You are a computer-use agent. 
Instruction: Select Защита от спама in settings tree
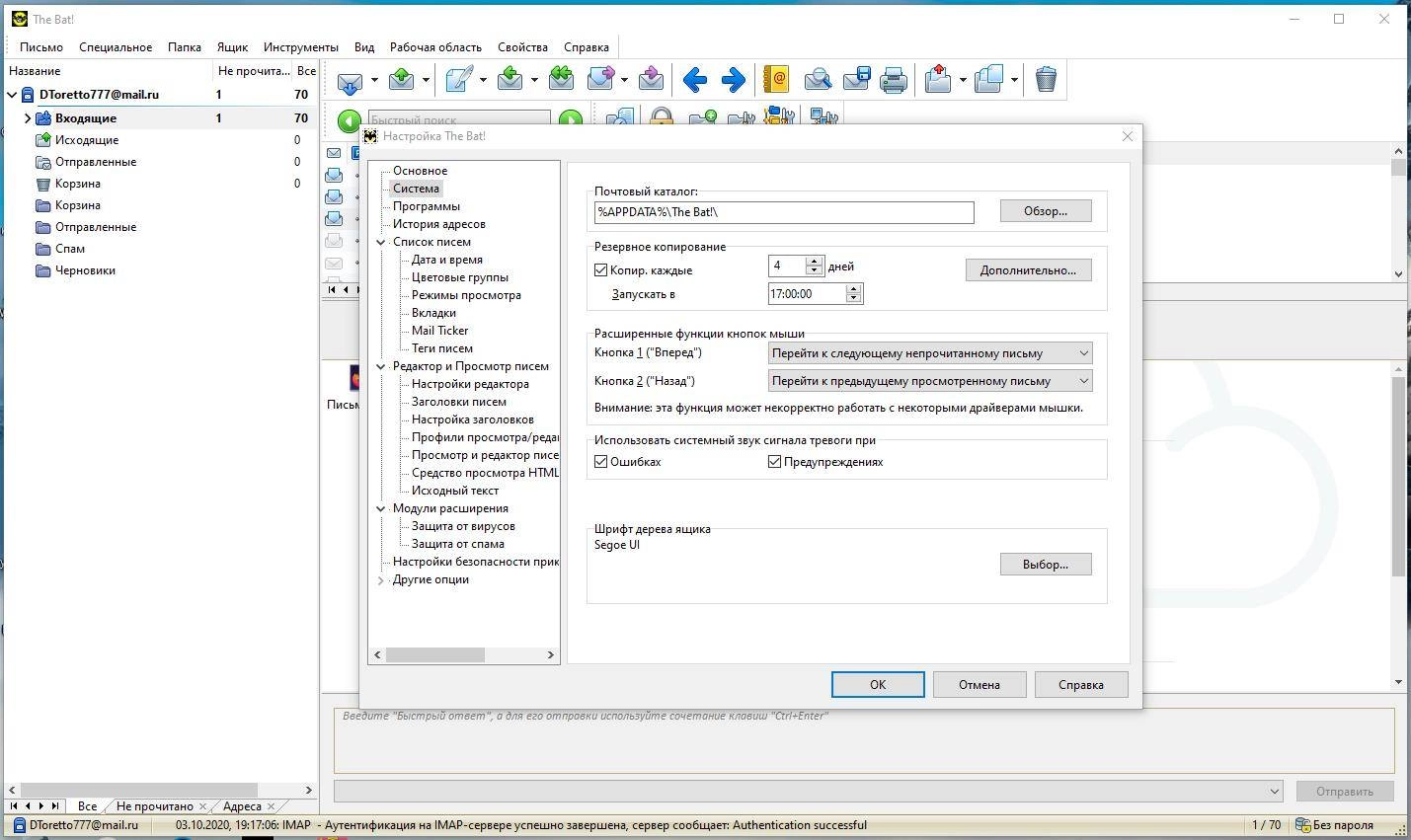(x=457, y=544)
